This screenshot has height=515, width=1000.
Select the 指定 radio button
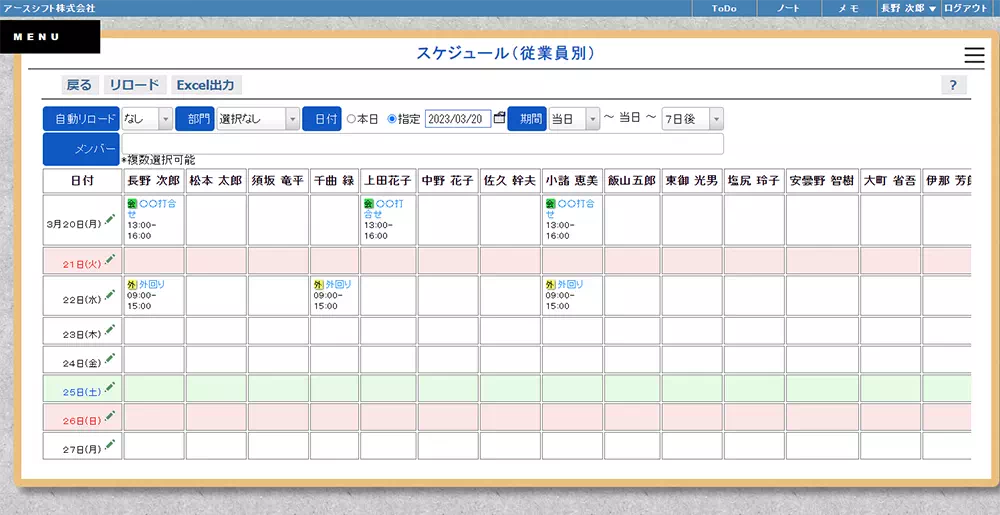[392, 119]
